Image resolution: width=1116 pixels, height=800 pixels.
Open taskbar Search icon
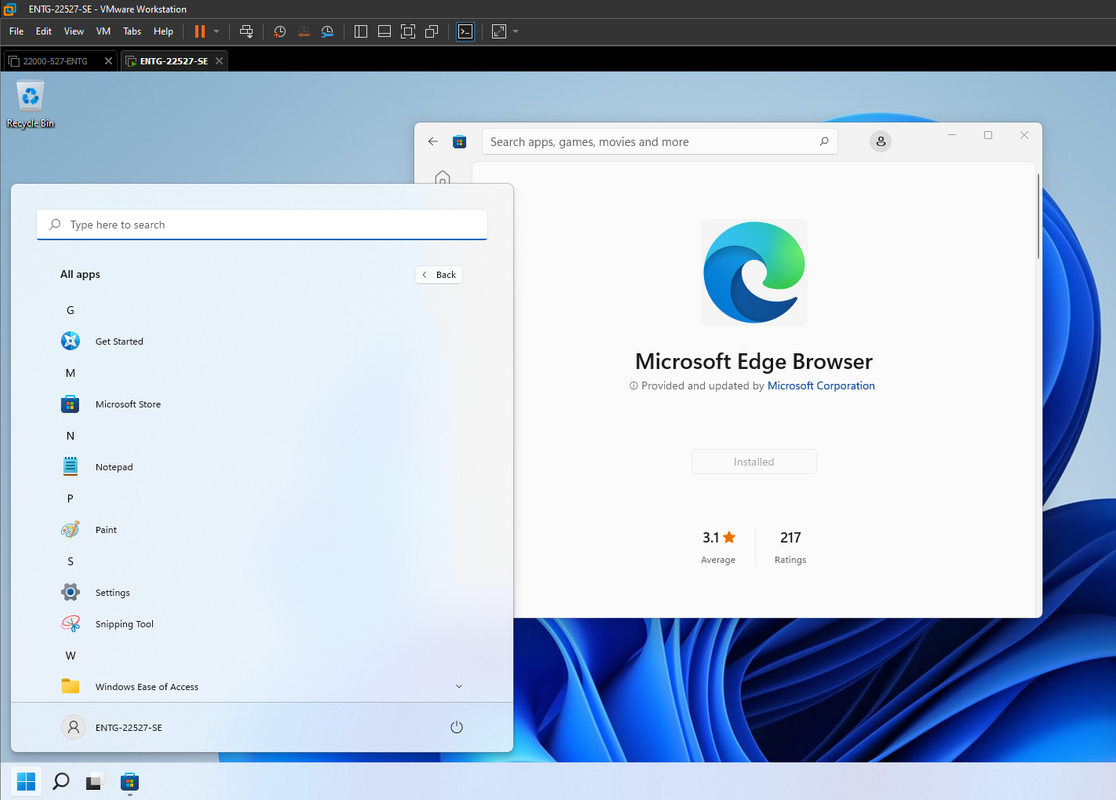tap(61, 781)
